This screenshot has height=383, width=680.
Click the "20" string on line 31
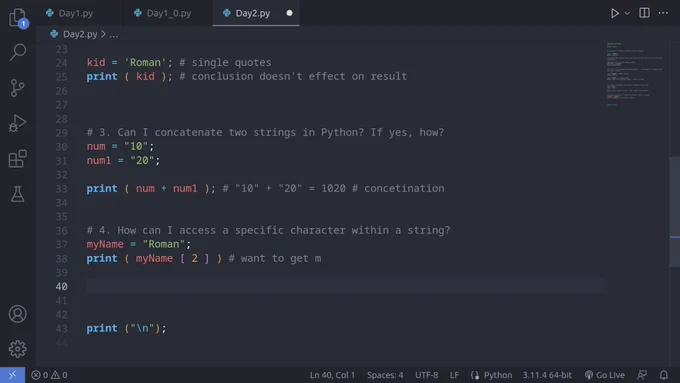[142, 160]
